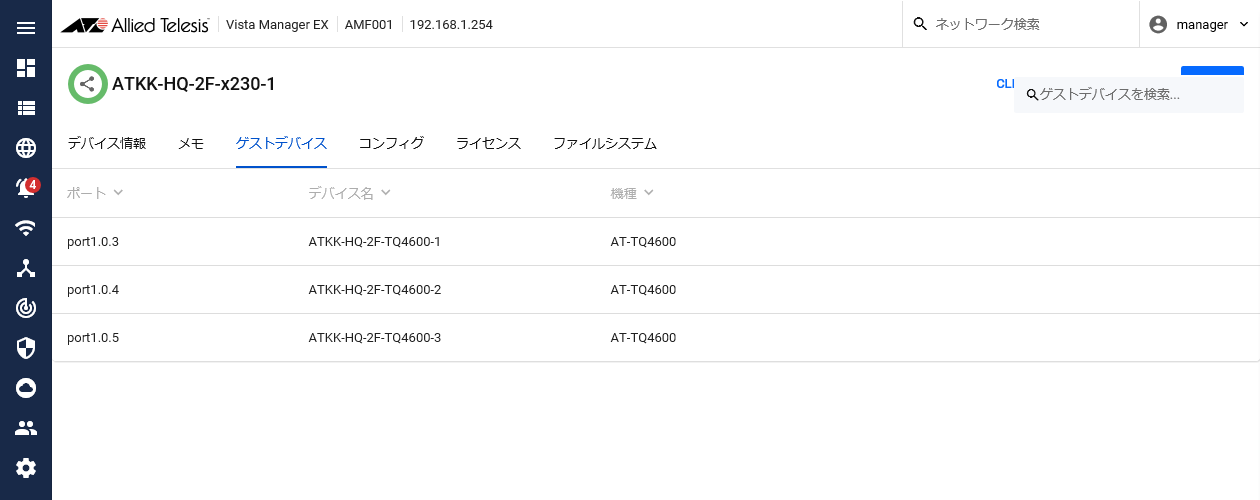Open the security shield icon in sidebar
The image size is (1260, 500).
tap(26, 348)
